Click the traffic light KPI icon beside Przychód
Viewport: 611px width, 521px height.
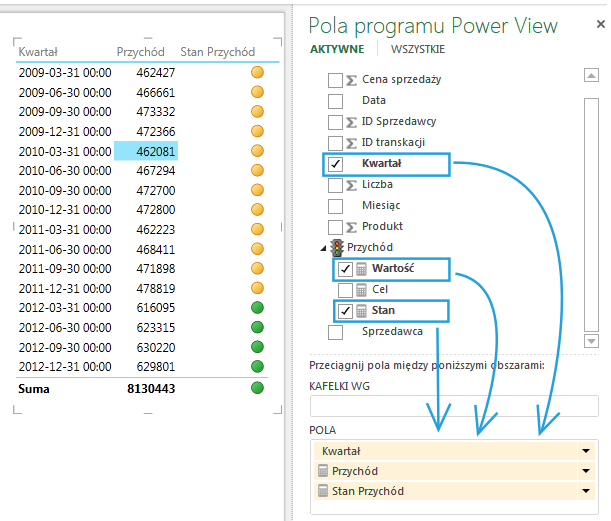(337, 248)
